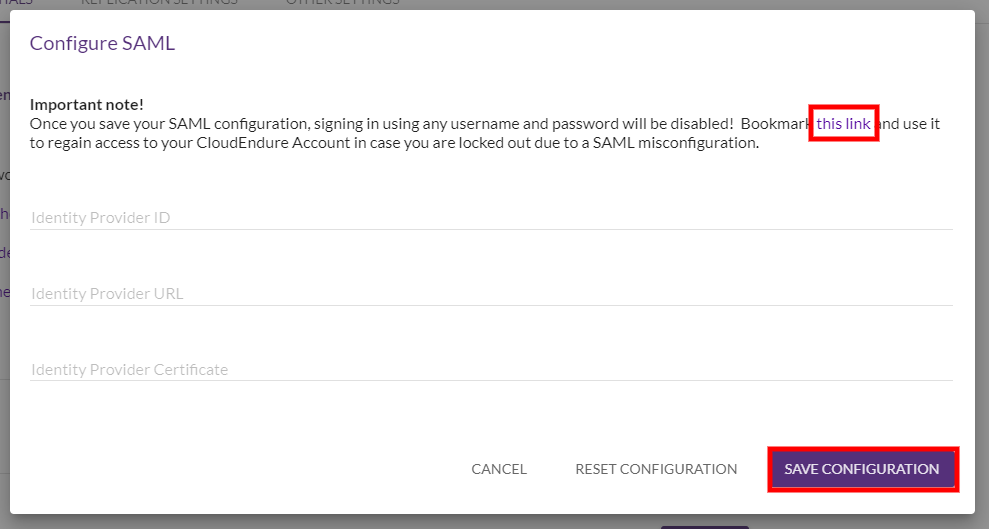The height and width of the screenshot is (529, 989).
Task: Click the "locked out" text in the note
Action: coord(493,143)
